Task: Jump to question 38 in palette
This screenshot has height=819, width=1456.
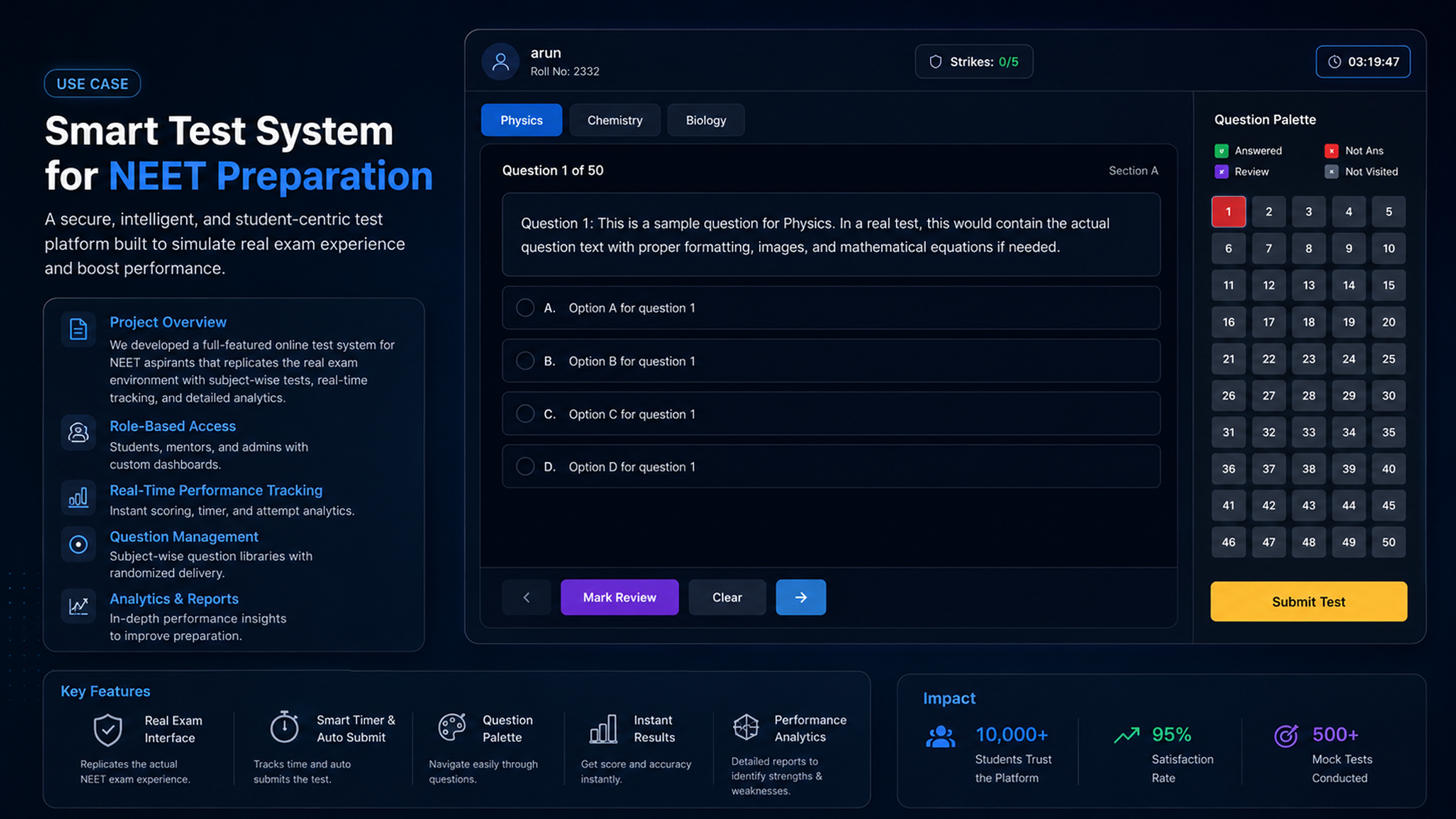Action: pos(1308,469)
